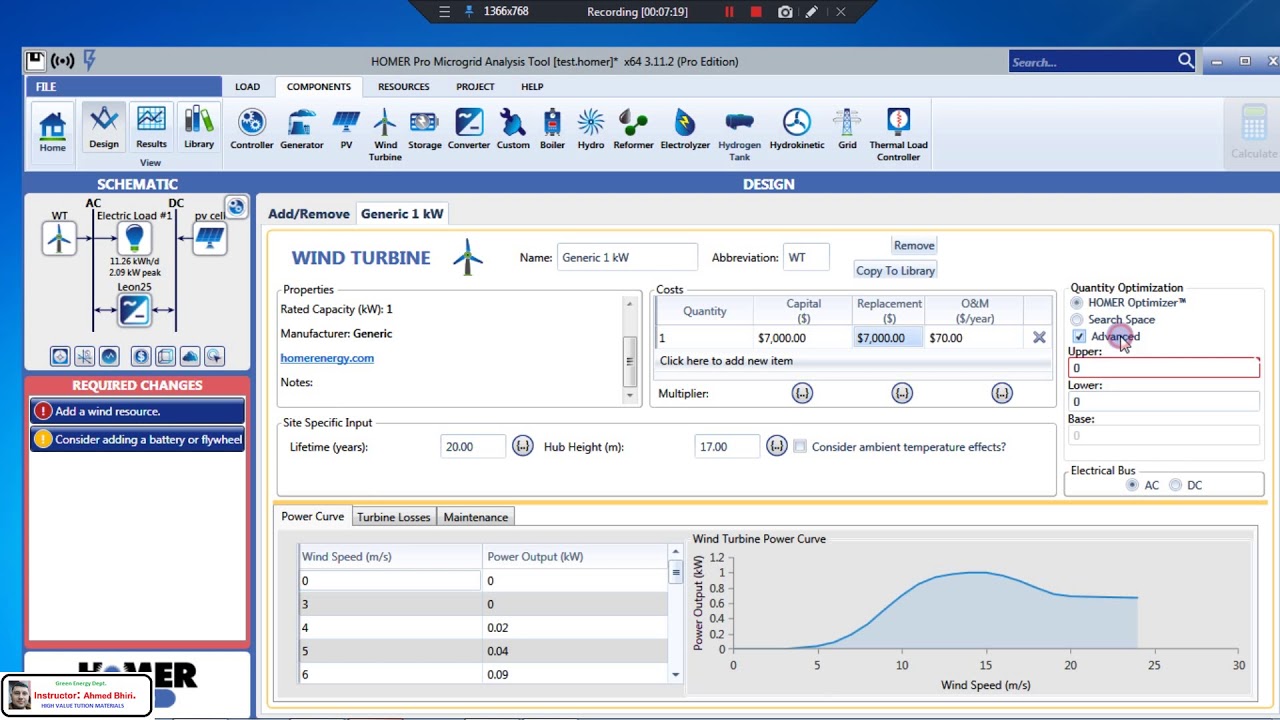
Task: Switch to the Add/Remove tab
Action: (309, 214)
